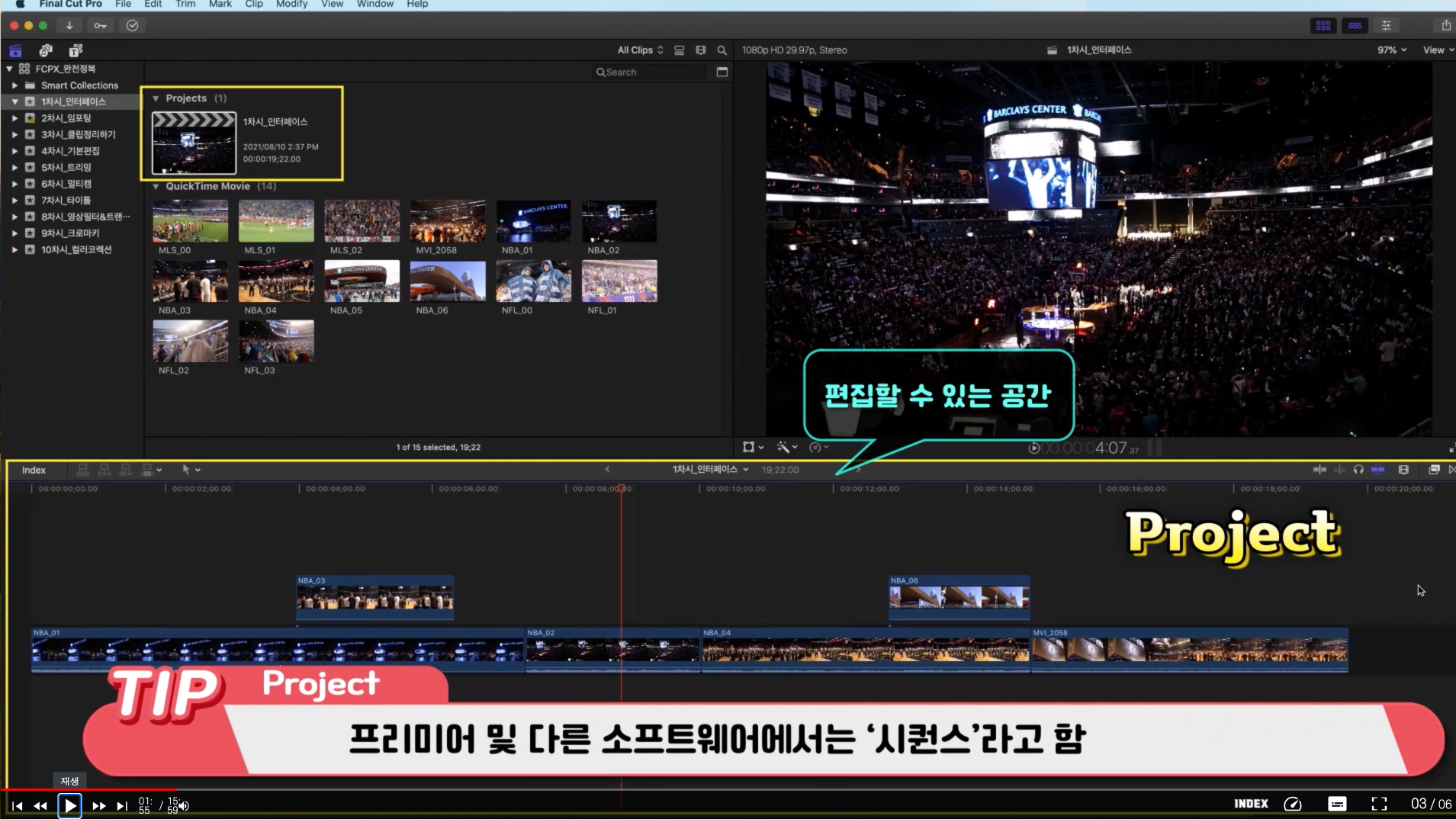1456x819 pixels.
Task: Collapse the QuickTime Movie section
Action: click(x=156, y=186)
